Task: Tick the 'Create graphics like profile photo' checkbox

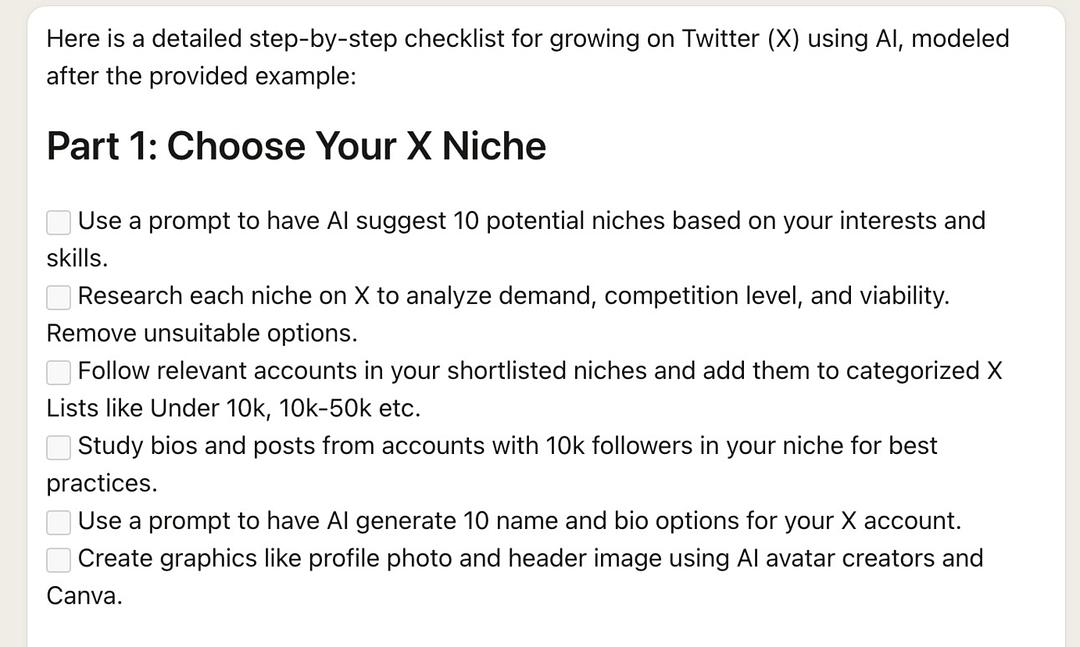Action: 59,559
